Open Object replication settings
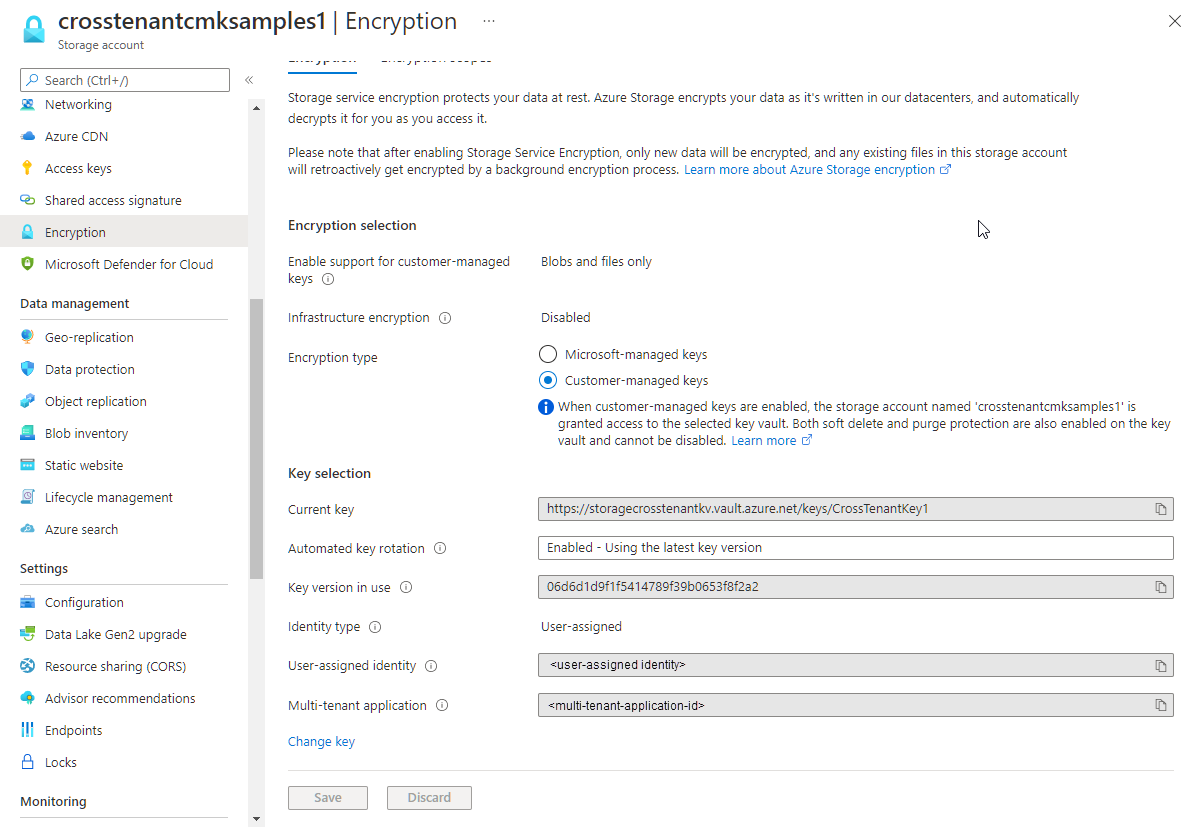1191x827 pixels. [x=95, y=401]
